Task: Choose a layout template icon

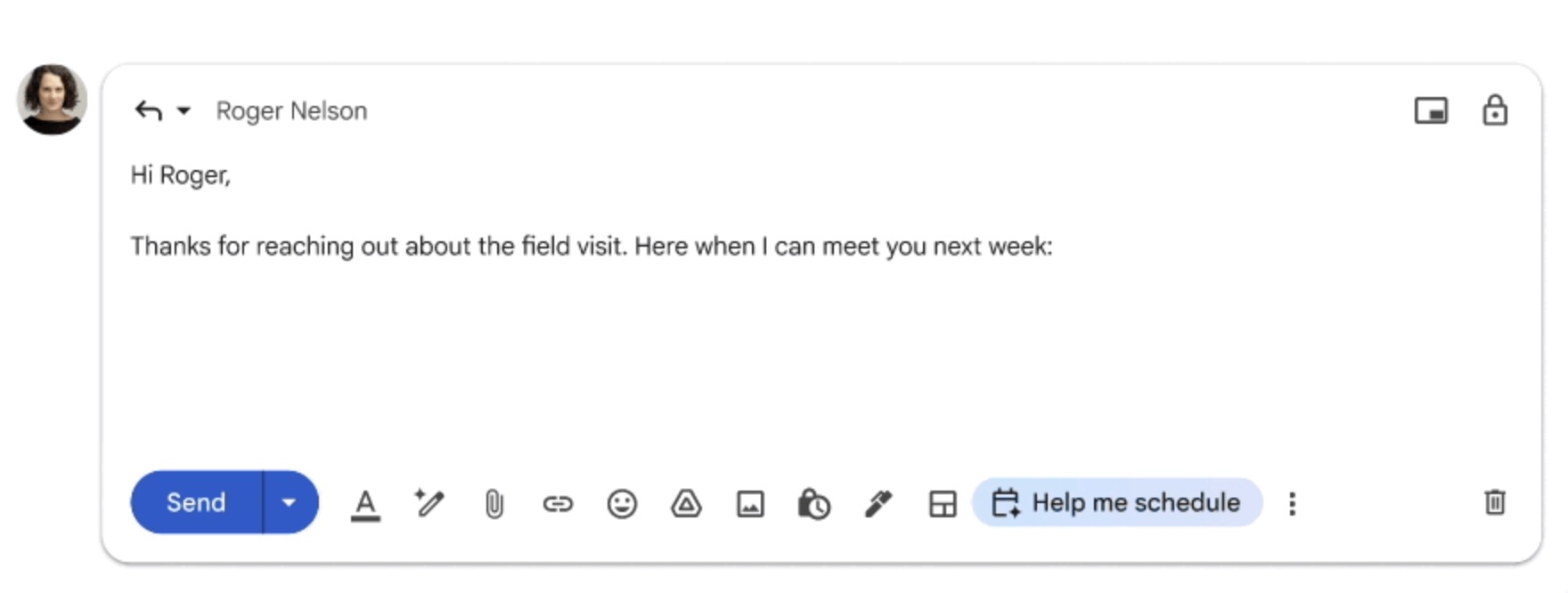Action: (x=943, y=504)
